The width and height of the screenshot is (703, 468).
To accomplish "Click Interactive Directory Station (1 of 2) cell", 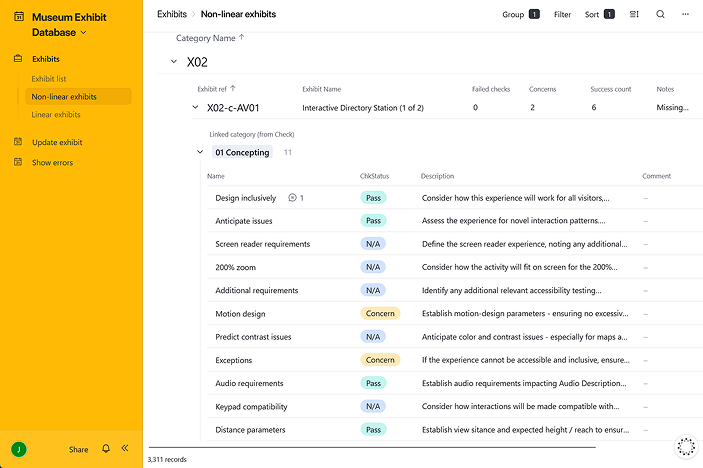I will pos(363,108).
